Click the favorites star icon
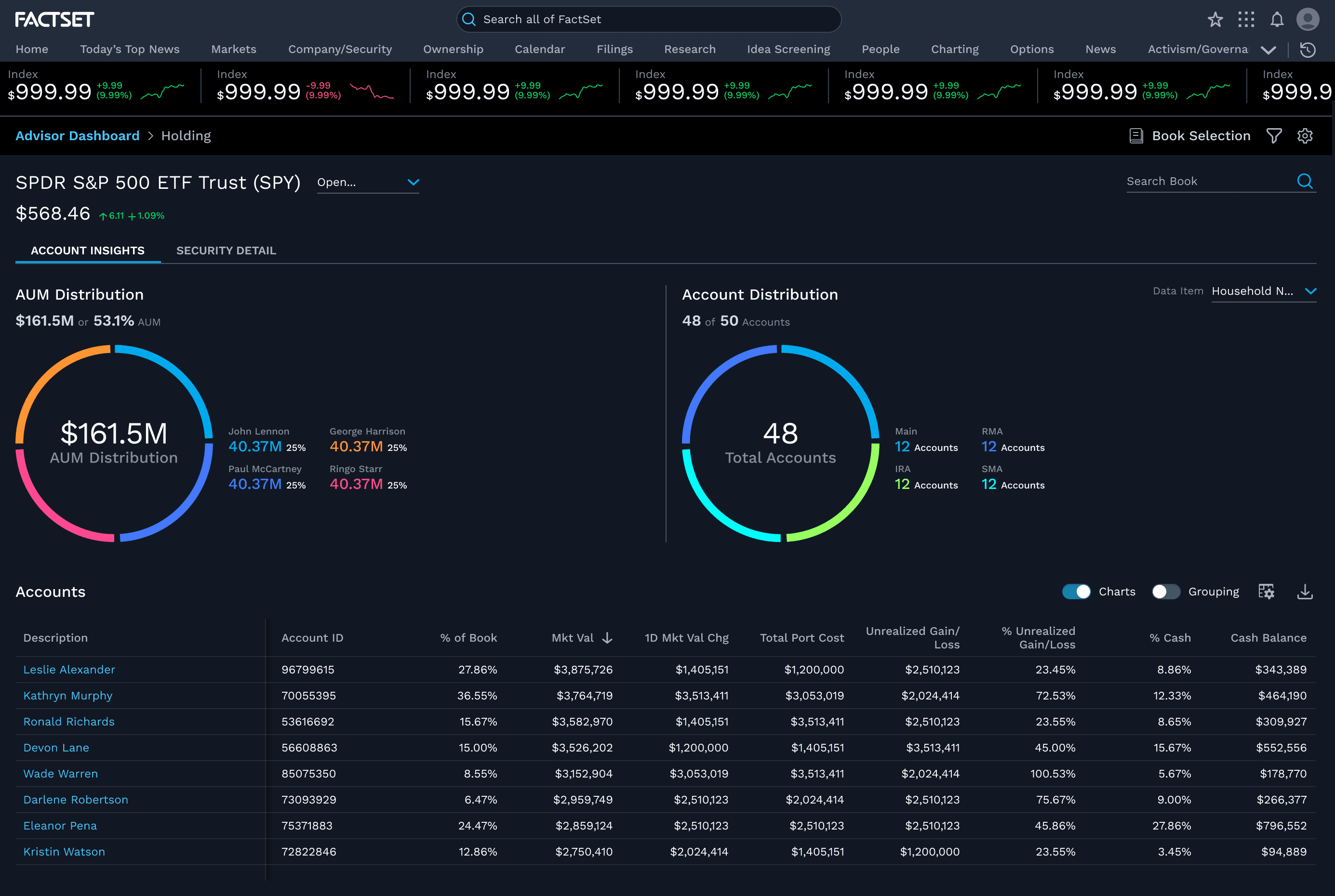 [x=1215, y=19]
